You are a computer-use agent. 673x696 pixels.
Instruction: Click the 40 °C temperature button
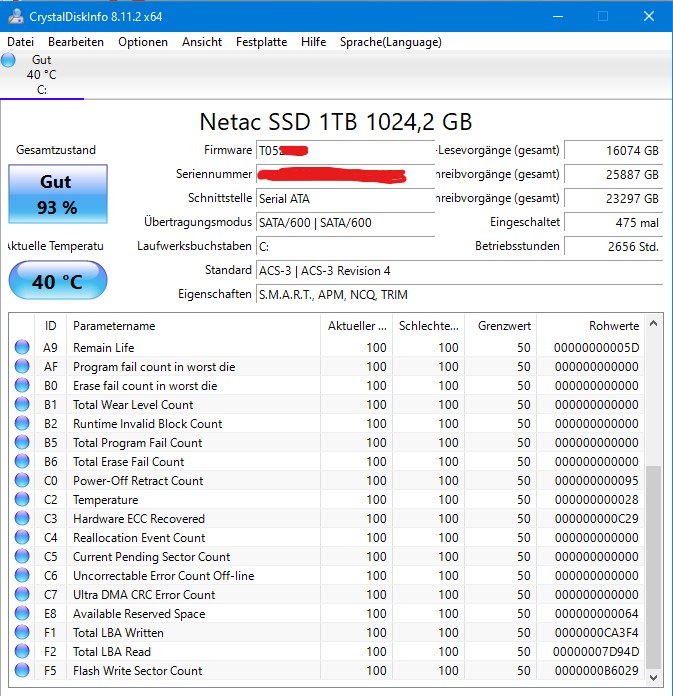58,281
